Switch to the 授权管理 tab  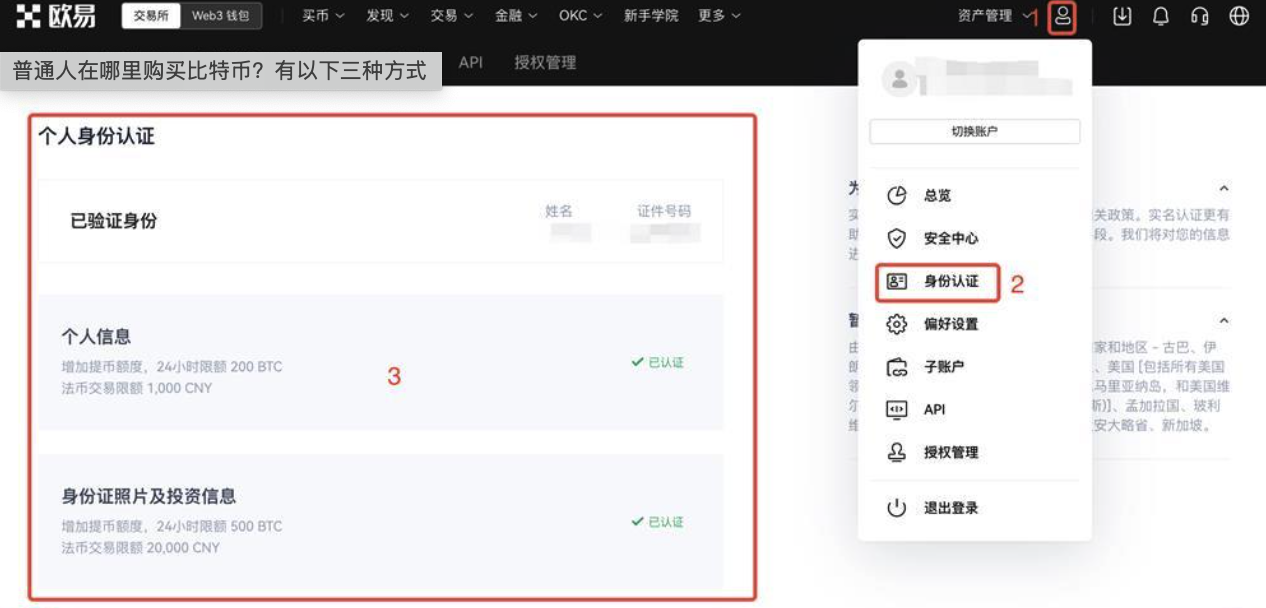pos(545,62)
